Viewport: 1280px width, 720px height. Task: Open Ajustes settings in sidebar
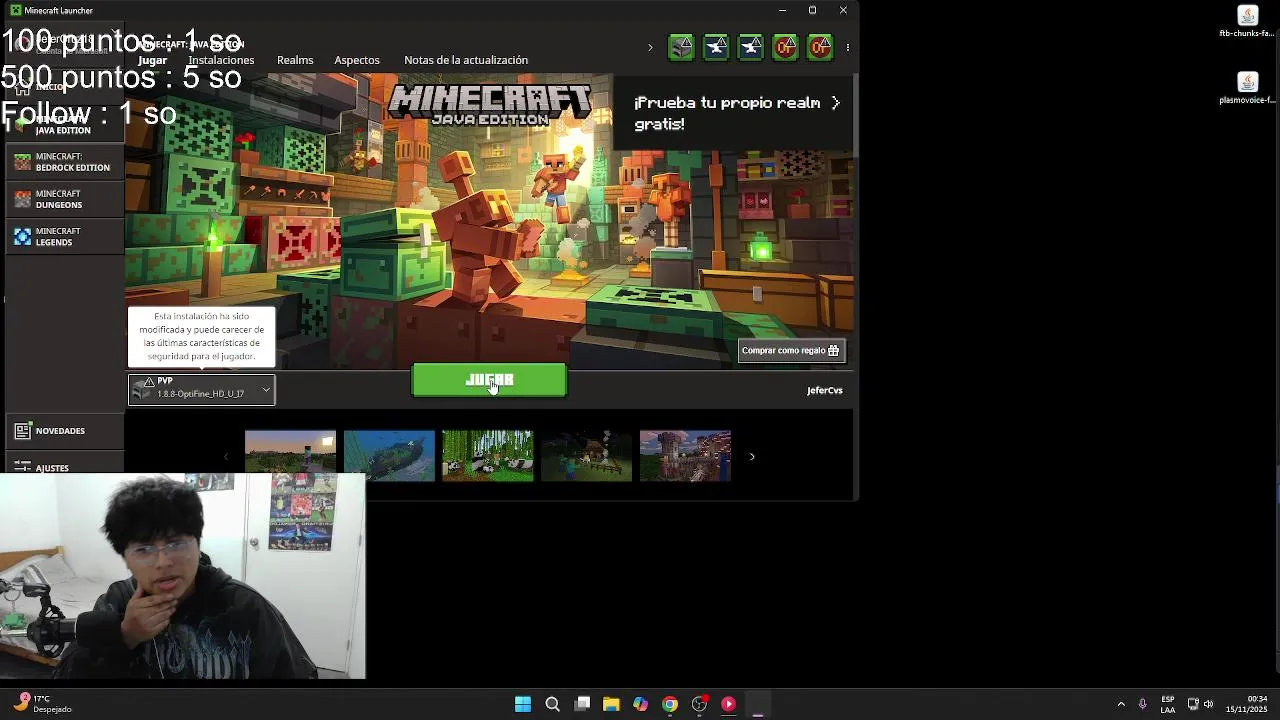pyautogui.click(x=65, y=466)
